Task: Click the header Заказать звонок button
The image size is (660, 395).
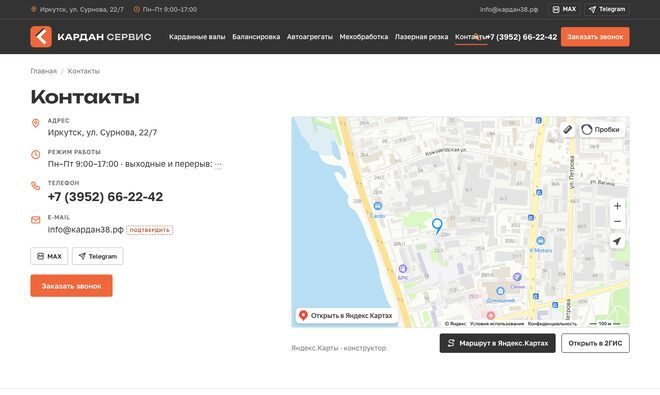Action: pyautogui.click(x=595, y=37)
